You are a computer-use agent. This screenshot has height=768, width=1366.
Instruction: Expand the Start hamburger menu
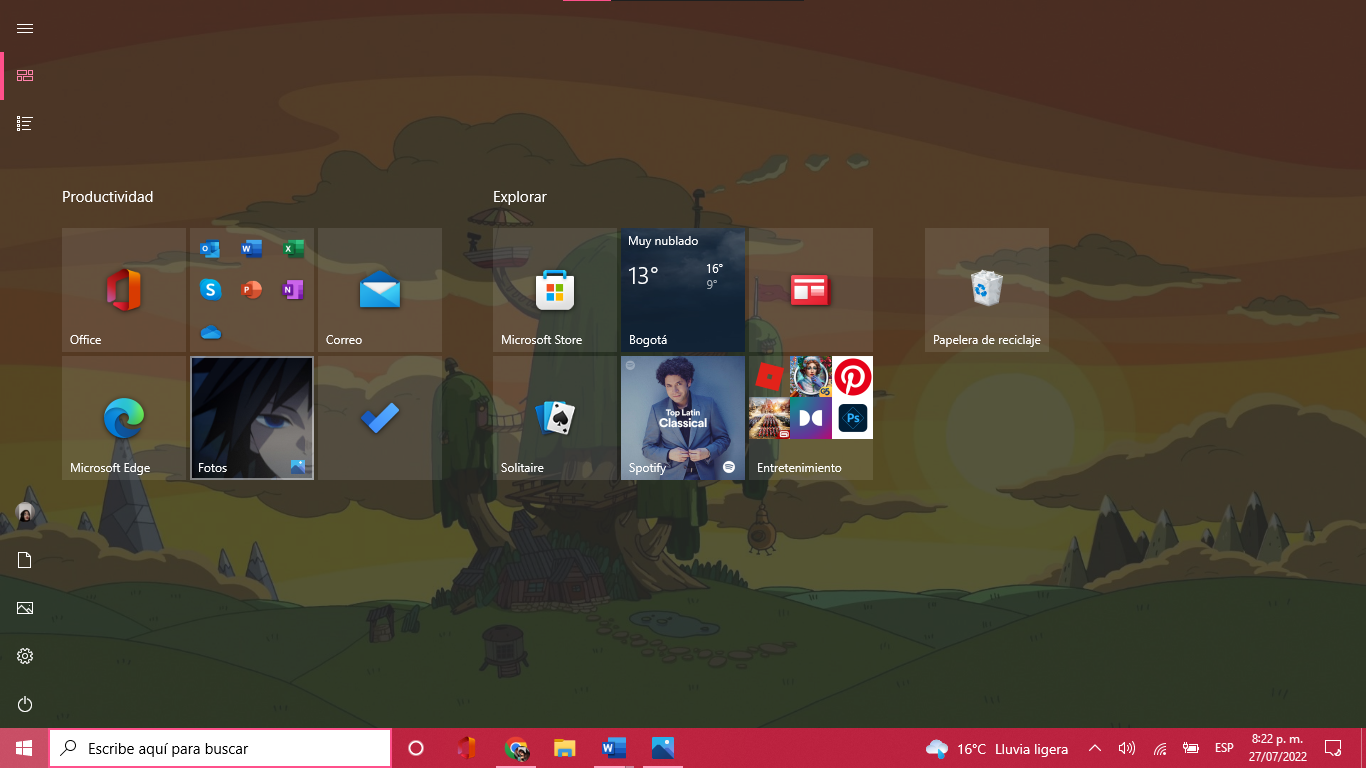pos(25,28)
